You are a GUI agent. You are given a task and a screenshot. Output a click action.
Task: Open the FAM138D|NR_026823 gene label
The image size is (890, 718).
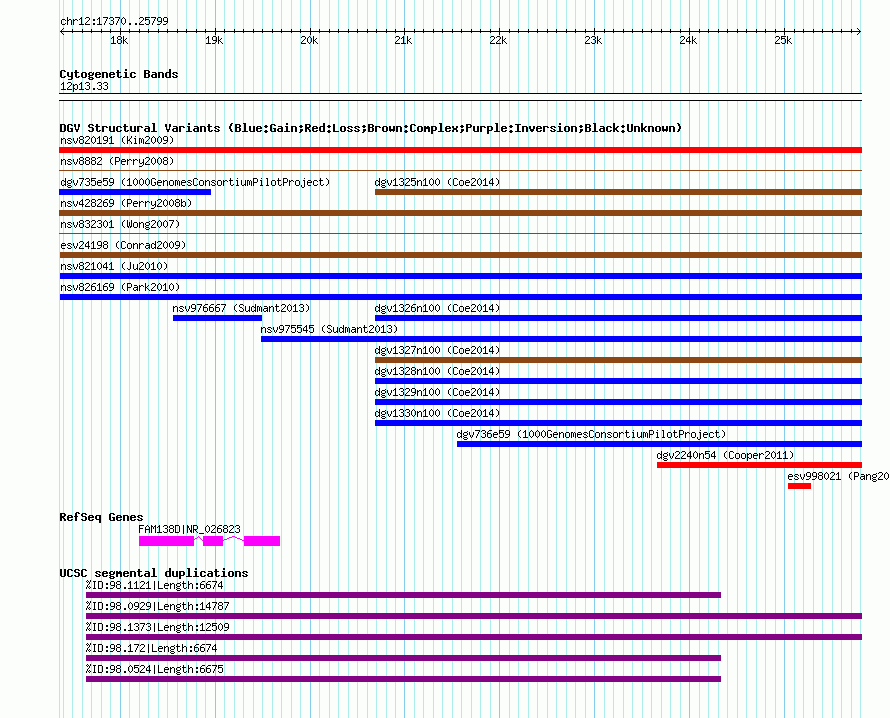[x=190, y=529]
